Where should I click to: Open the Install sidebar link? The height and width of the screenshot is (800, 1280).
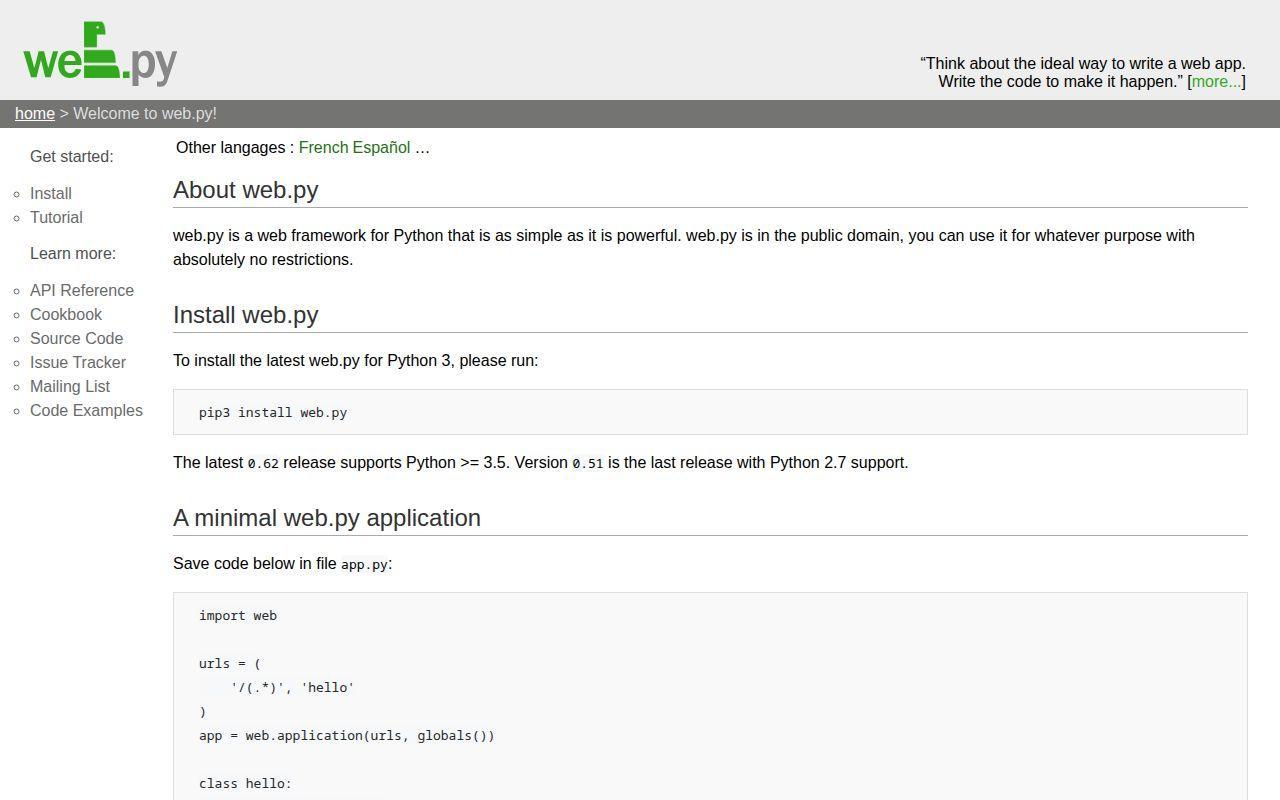(x=51, y=194)
